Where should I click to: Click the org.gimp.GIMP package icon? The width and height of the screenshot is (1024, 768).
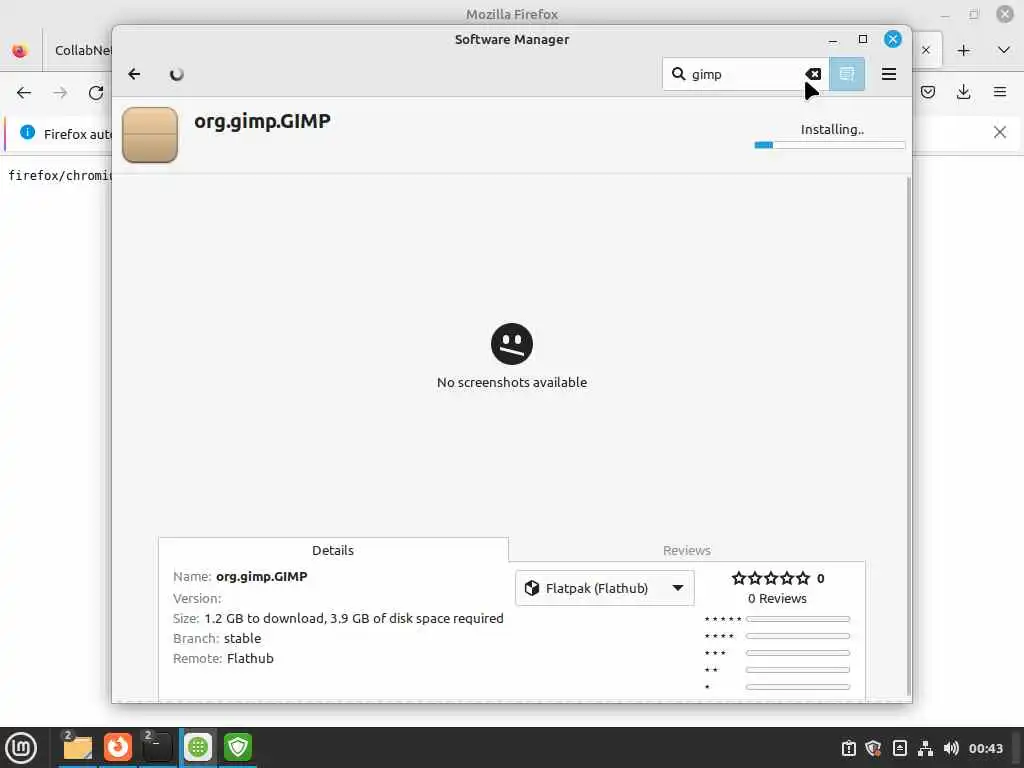click(150, 135)
